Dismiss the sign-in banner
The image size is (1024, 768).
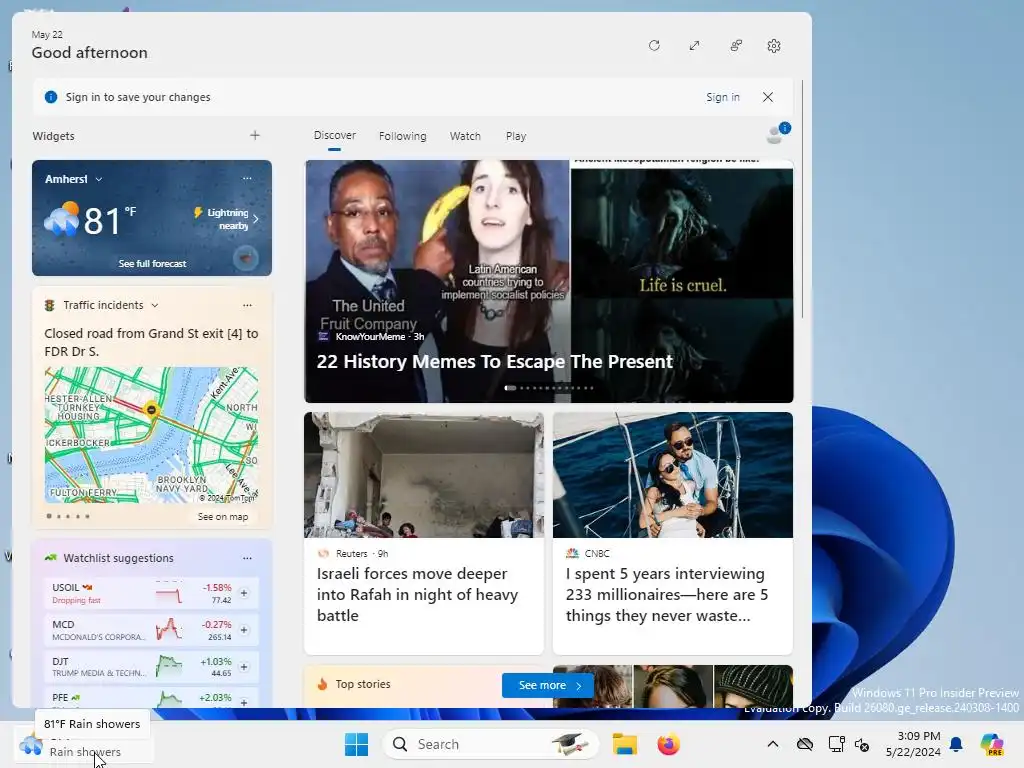click(768, 97)
